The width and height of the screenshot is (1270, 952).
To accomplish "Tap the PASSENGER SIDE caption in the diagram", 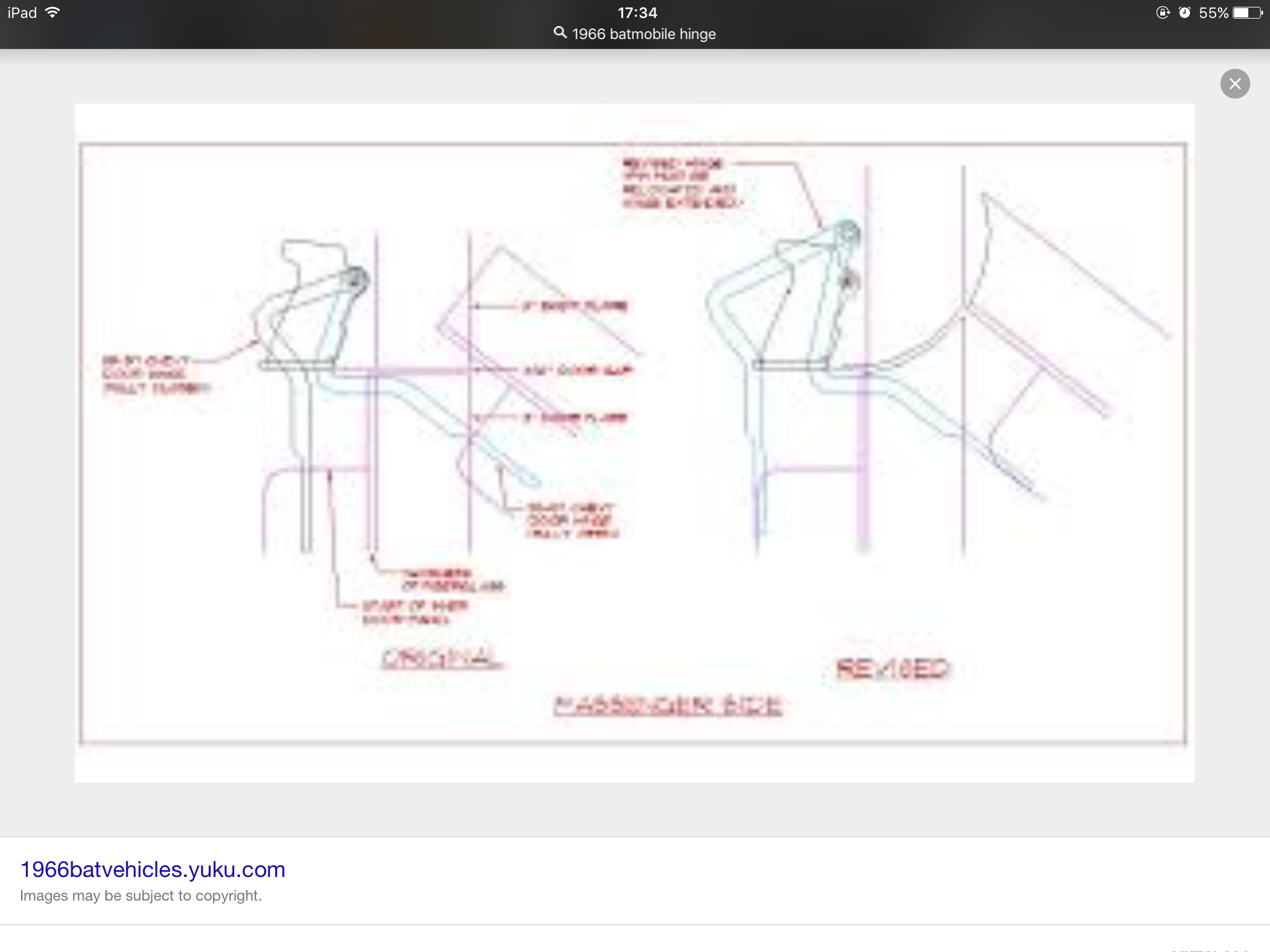I will click(x=667, y=705).
